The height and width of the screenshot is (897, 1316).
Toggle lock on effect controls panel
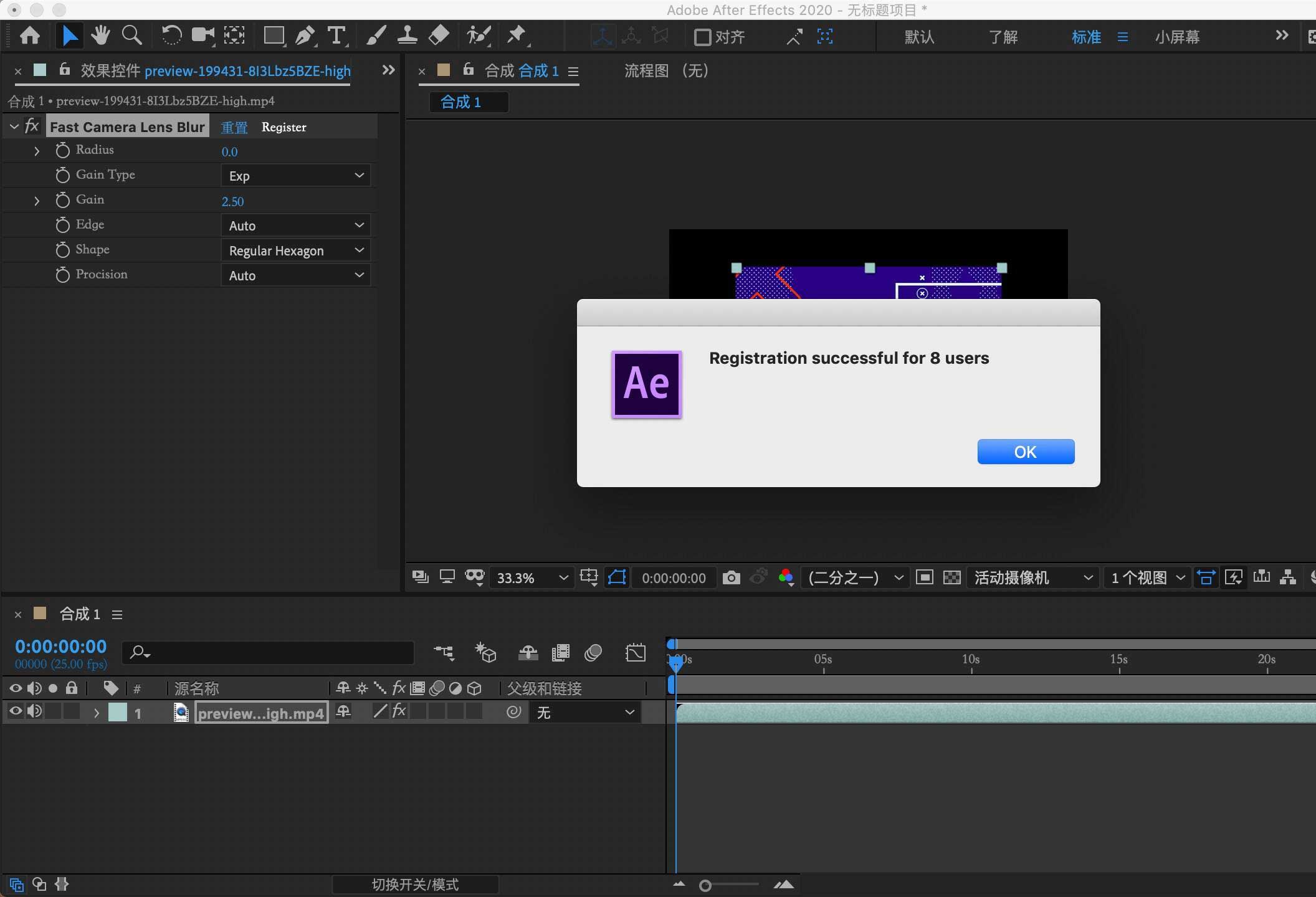[64, 69]
